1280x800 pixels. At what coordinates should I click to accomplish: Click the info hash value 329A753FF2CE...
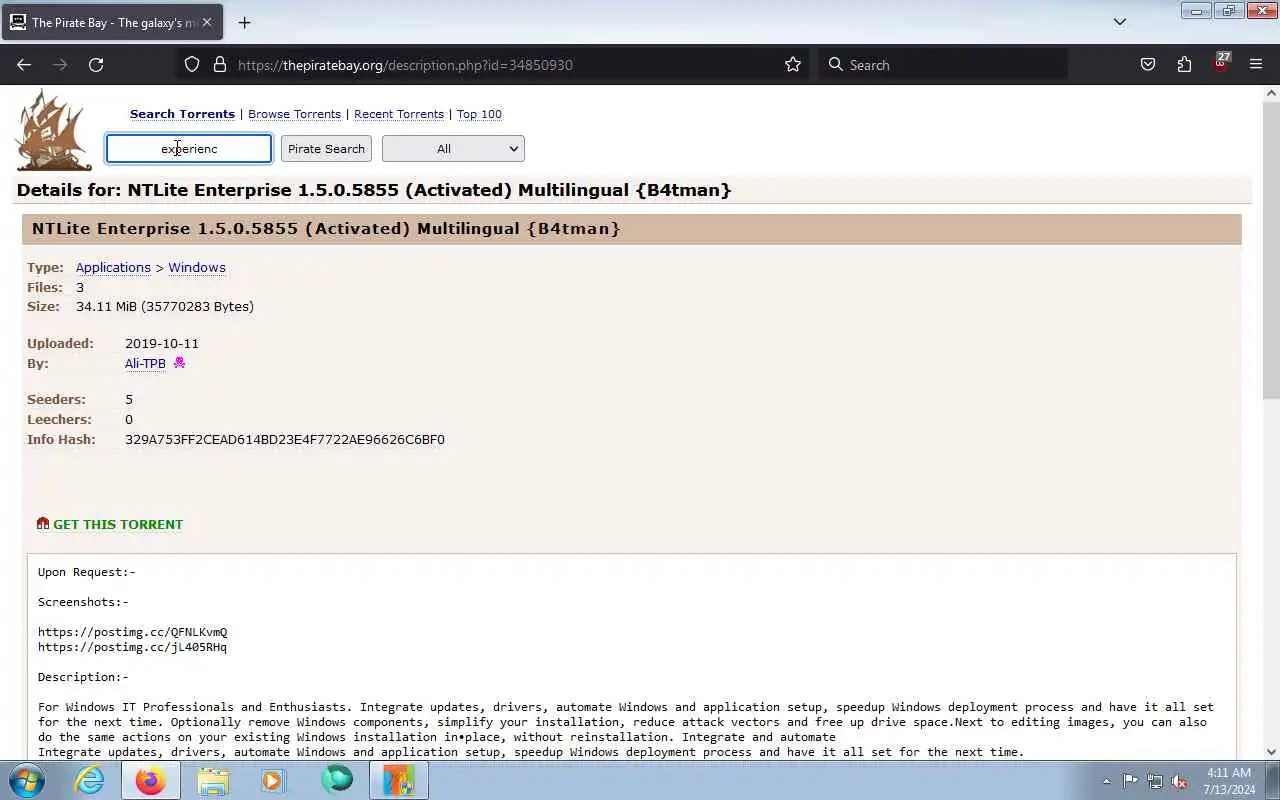tap(285, 439)
